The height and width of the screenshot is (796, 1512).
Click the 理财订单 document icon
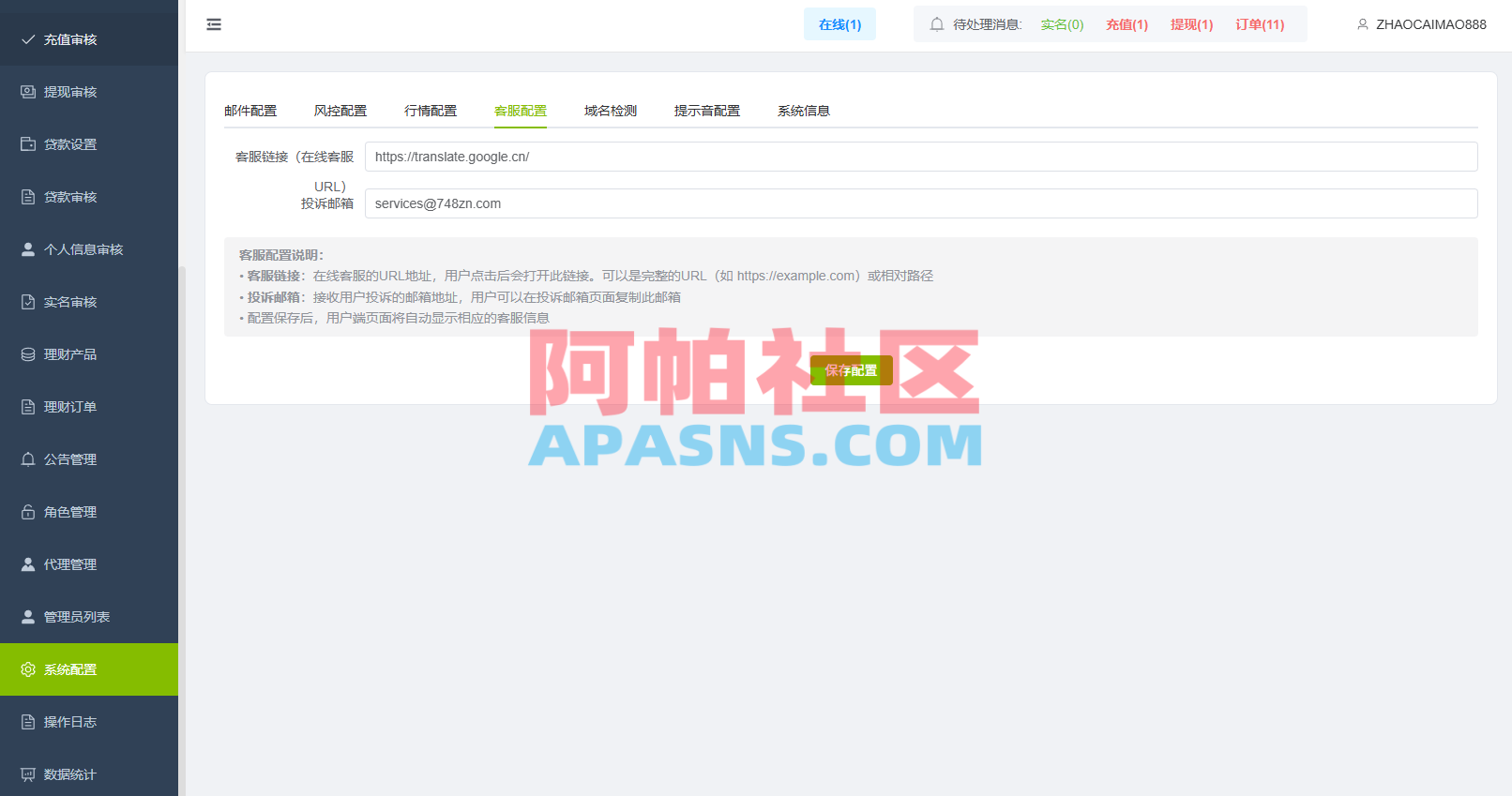tap(28, 407)
